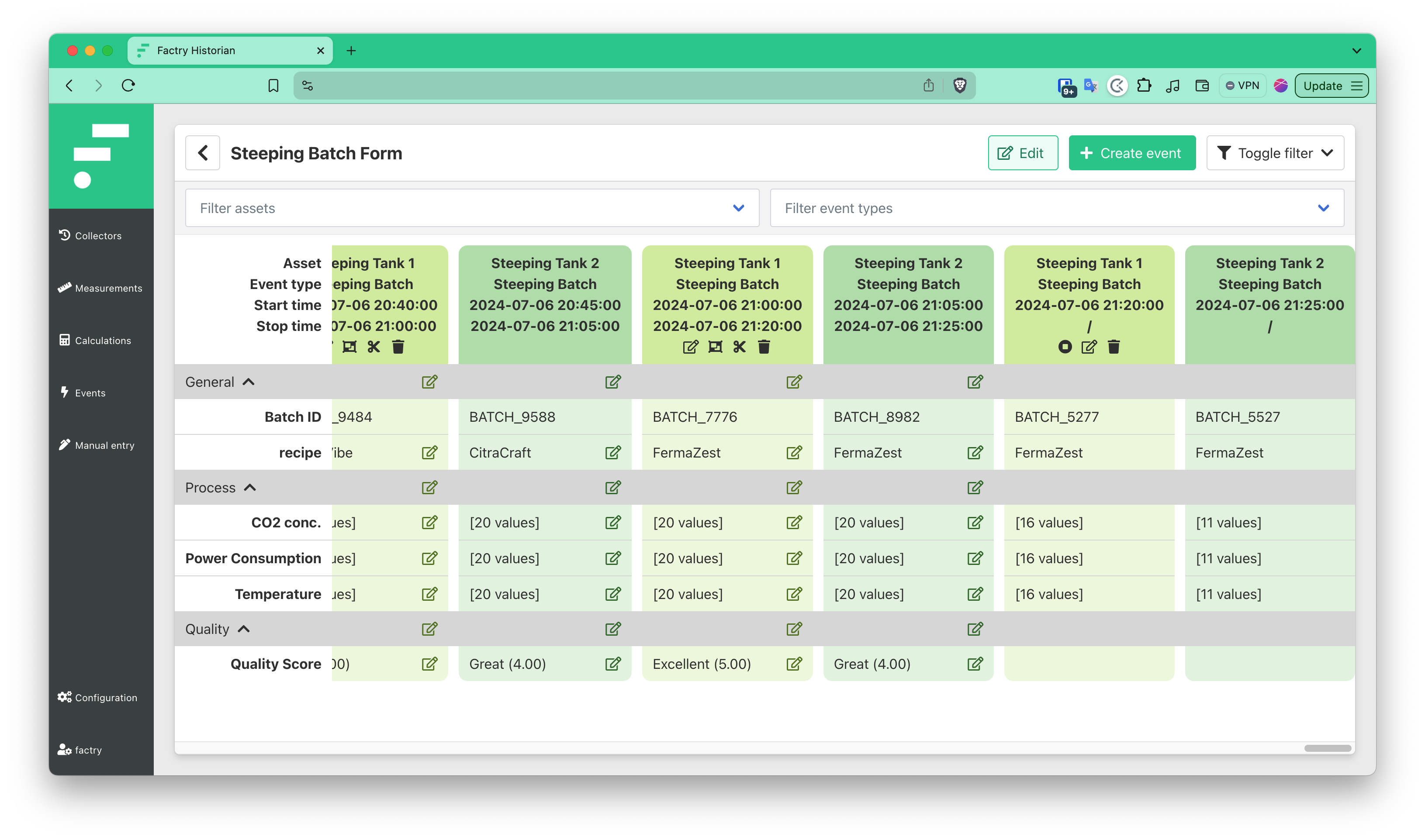Click edit icon on BATCH_7776 event header
Viewport: 1425px width, 840px height.
pyautogui.click(x=690, y=346)
